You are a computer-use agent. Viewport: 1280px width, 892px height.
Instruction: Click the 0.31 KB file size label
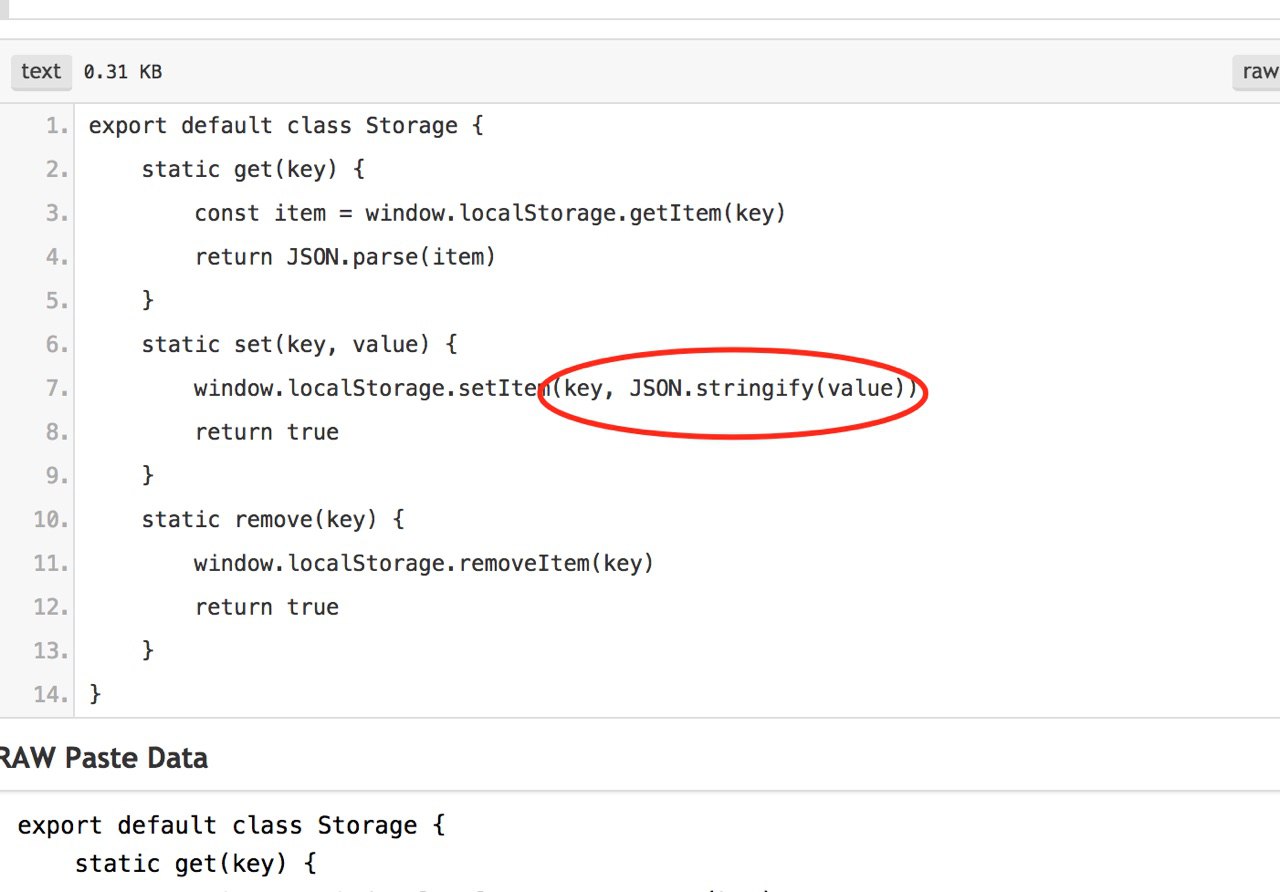(123, 72)
